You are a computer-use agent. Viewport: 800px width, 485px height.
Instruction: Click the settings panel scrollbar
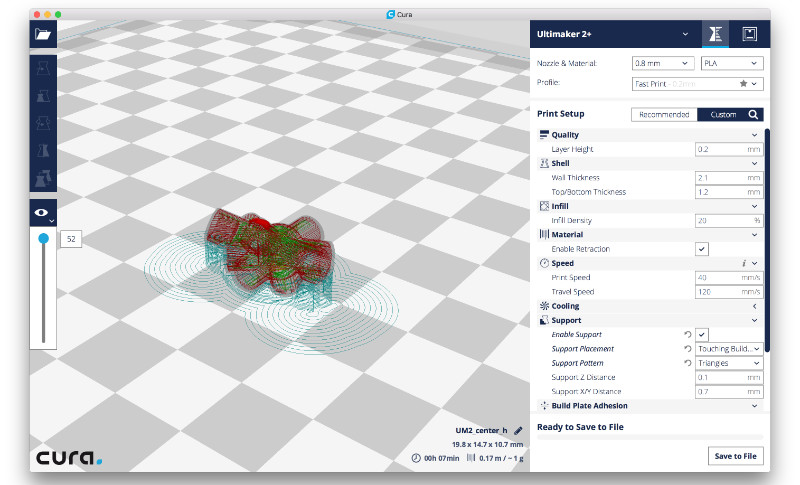click(x=767, y=240)
